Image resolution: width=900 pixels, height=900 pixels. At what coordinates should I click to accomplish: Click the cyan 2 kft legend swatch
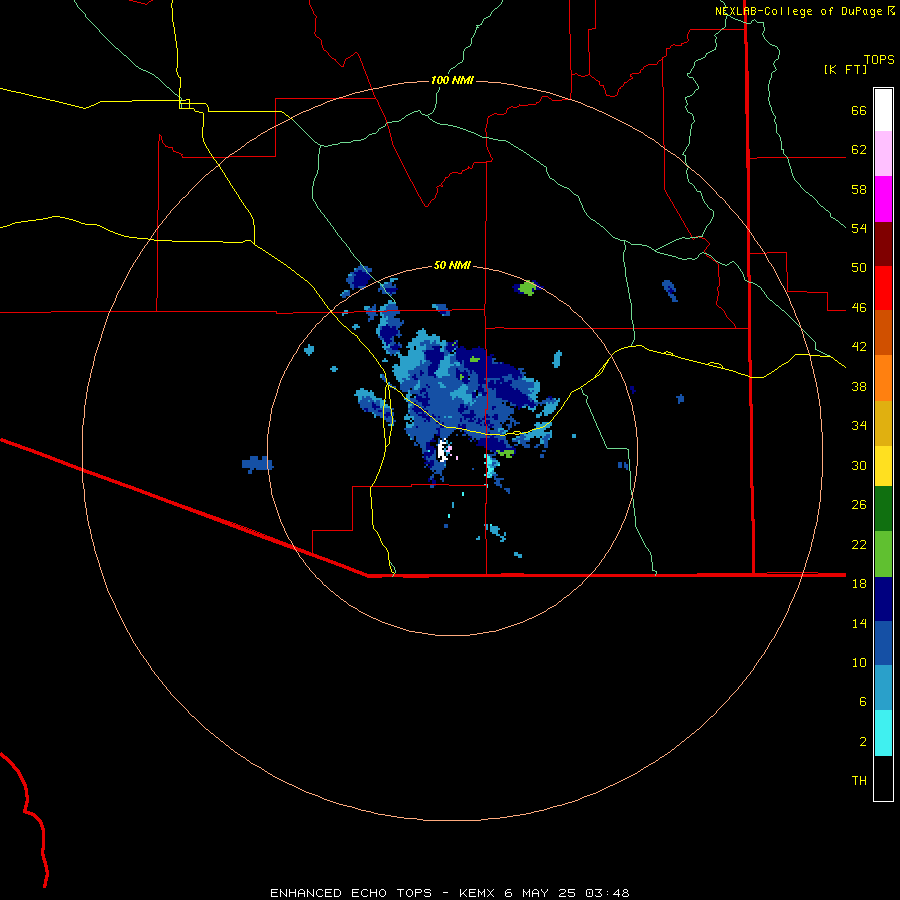point(883,733)
